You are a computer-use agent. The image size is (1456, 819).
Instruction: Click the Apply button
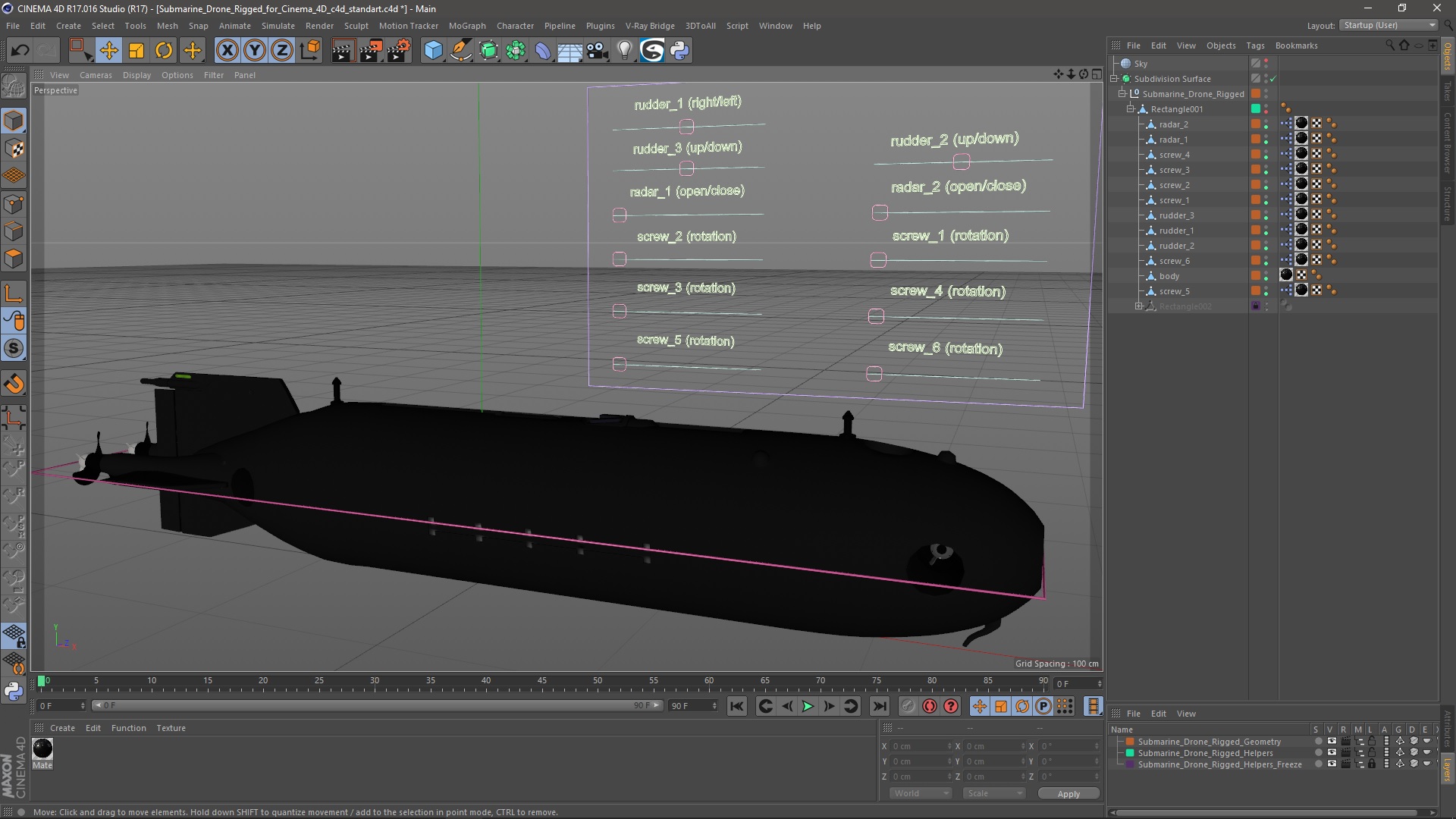(x=1068, y=793)
